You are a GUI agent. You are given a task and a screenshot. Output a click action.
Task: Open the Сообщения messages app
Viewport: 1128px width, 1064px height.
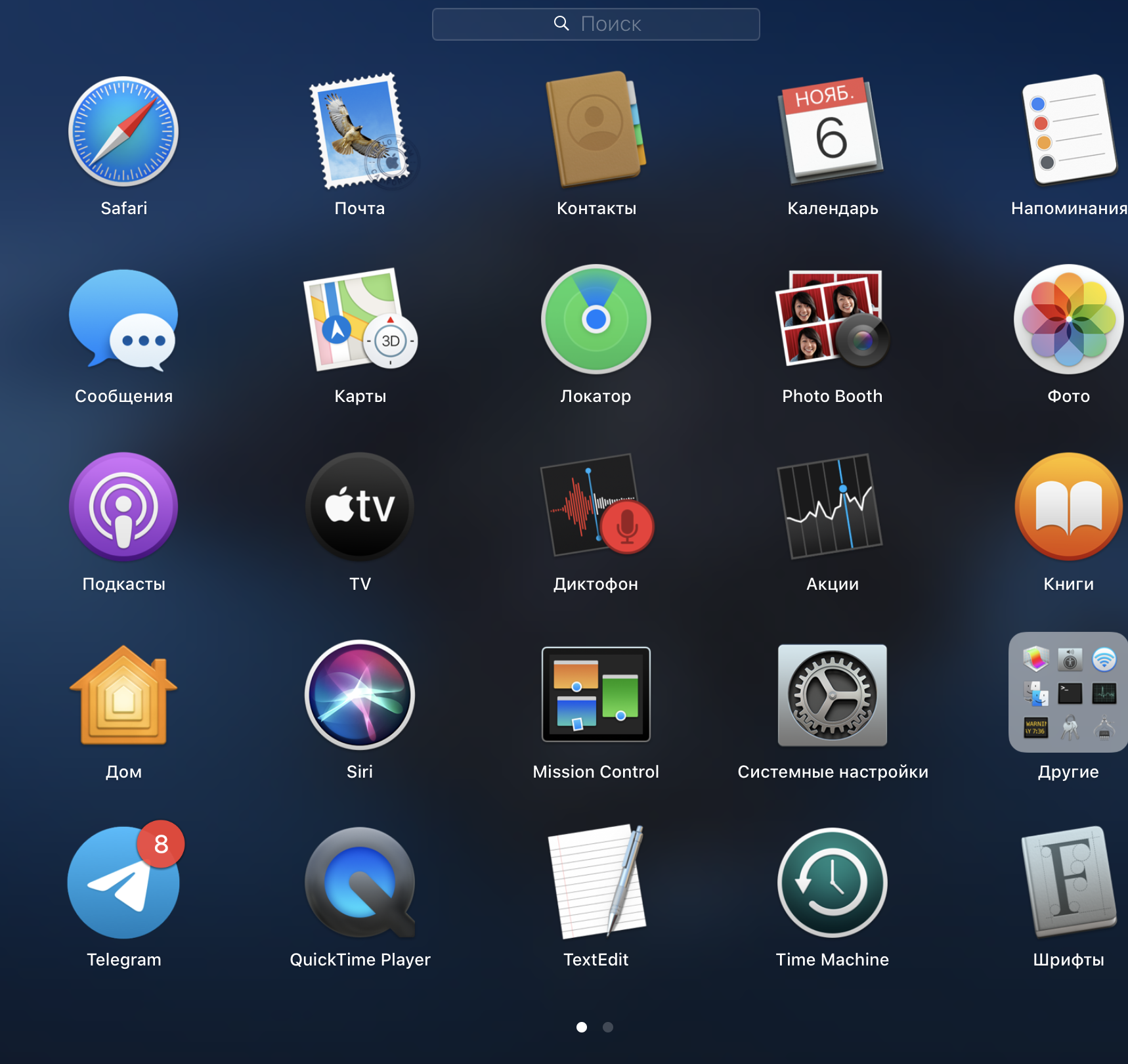pos(123,320)
